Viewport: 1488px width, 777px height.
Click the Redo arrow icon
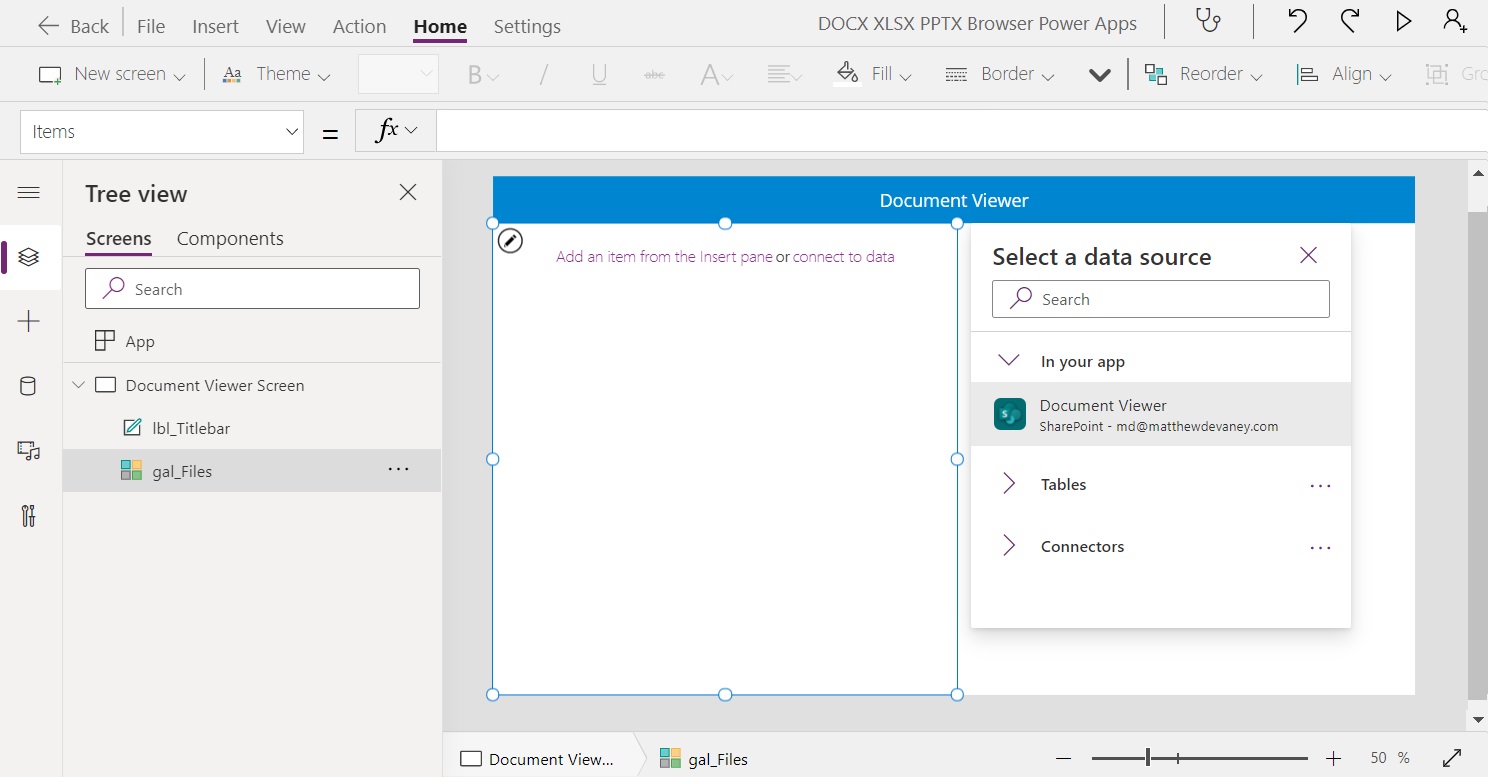coord(1349,20)
